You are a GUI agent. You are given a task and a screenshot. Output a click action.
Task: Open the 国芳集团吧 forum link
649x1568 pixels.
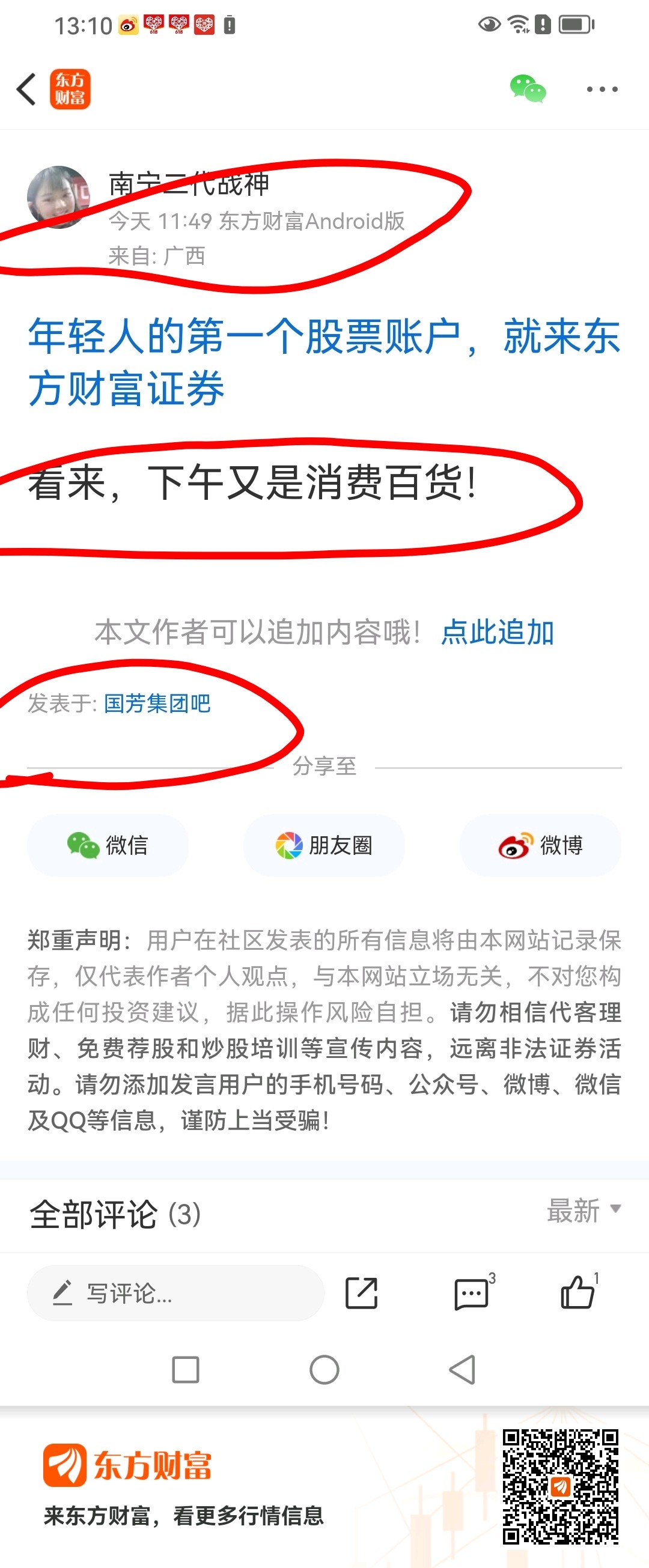157,703
